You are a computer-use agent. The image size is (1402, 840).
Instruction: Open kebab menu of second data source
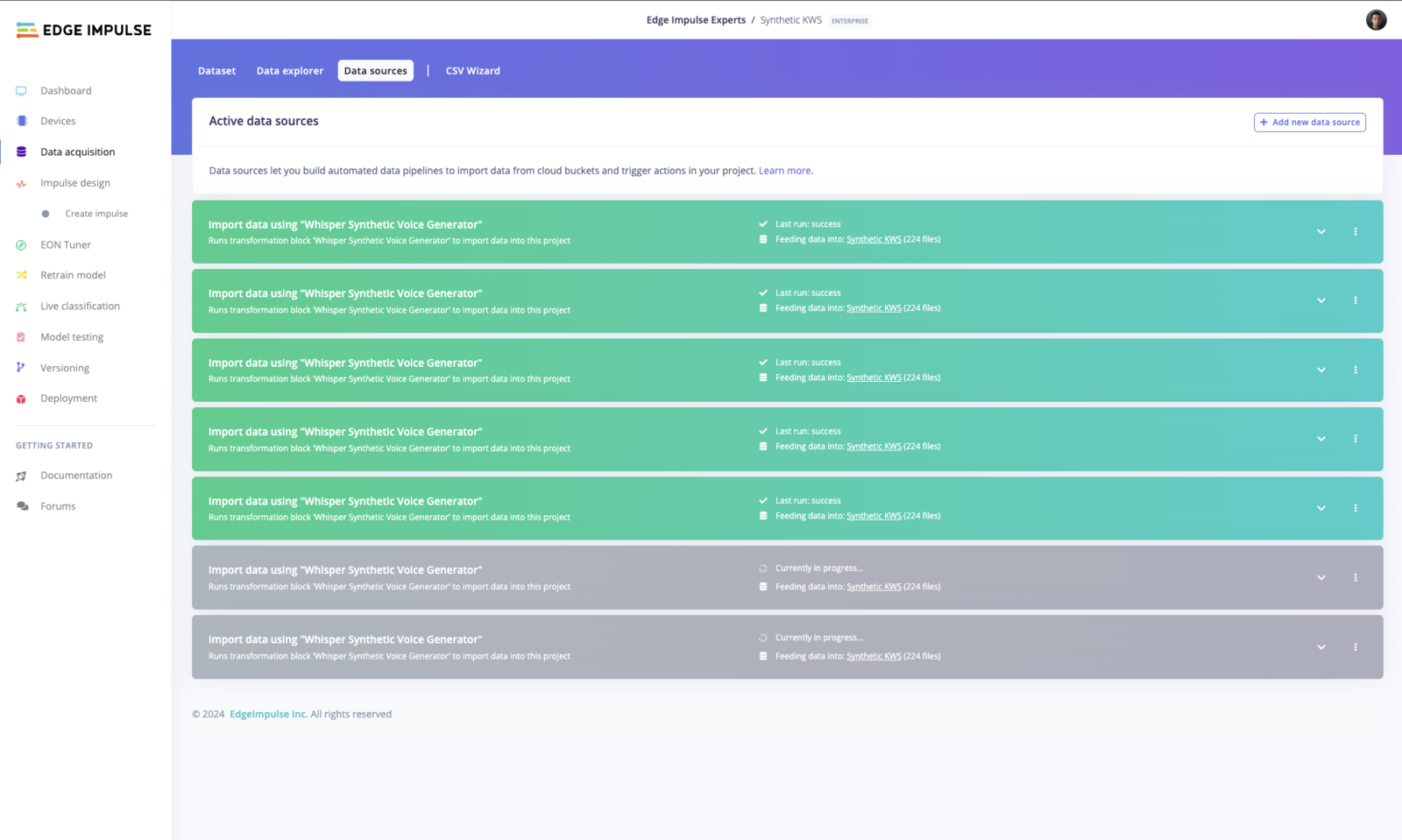1356,300
